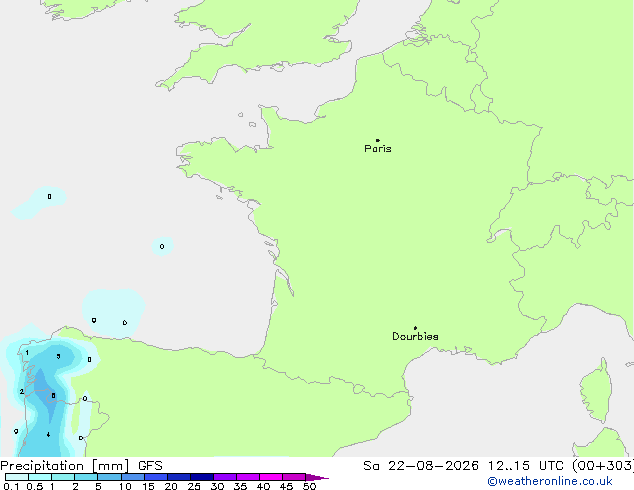Click the Dourbies location label
Screen dimensions: 634x490
415,336
